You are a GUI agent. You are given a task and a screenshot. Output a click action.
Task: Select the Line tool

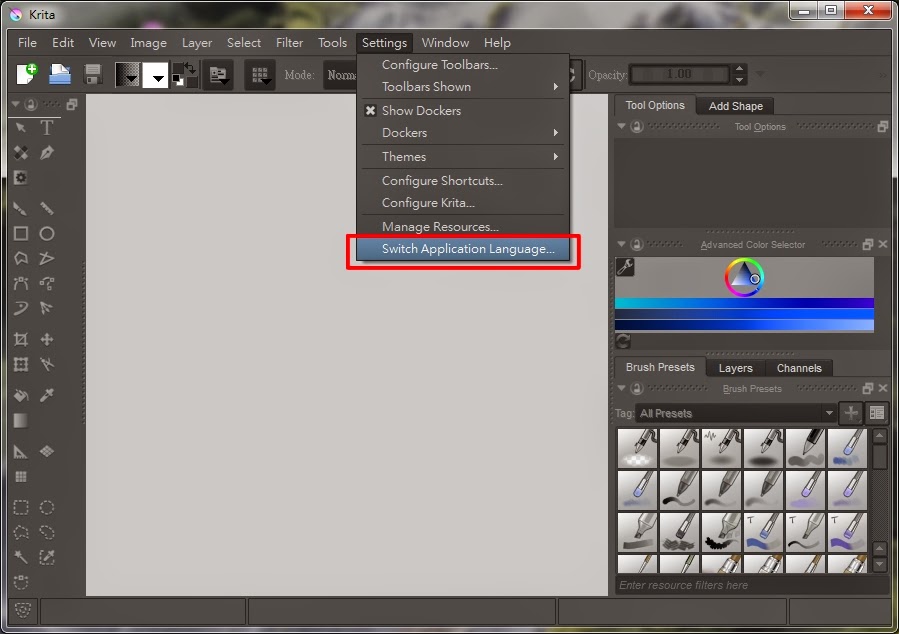pos(47,208)
